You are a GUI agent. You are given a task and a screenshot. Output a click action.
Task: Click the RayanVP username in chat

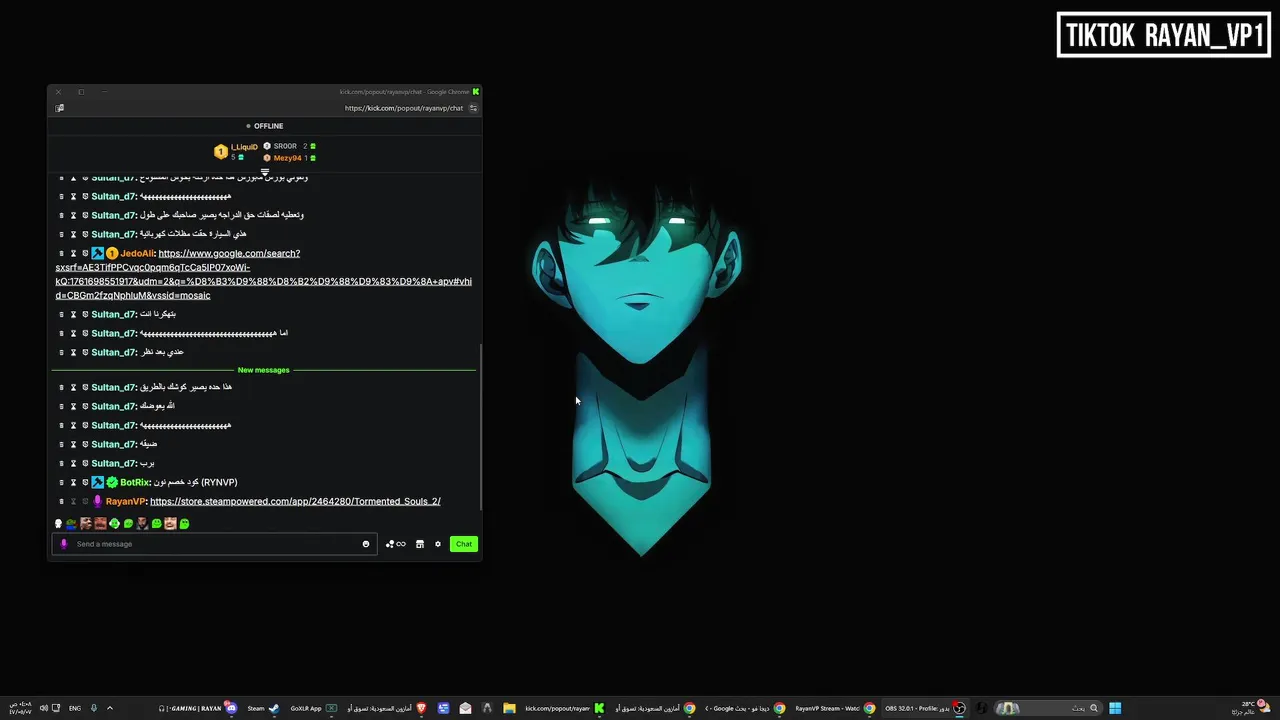point(125,501)
